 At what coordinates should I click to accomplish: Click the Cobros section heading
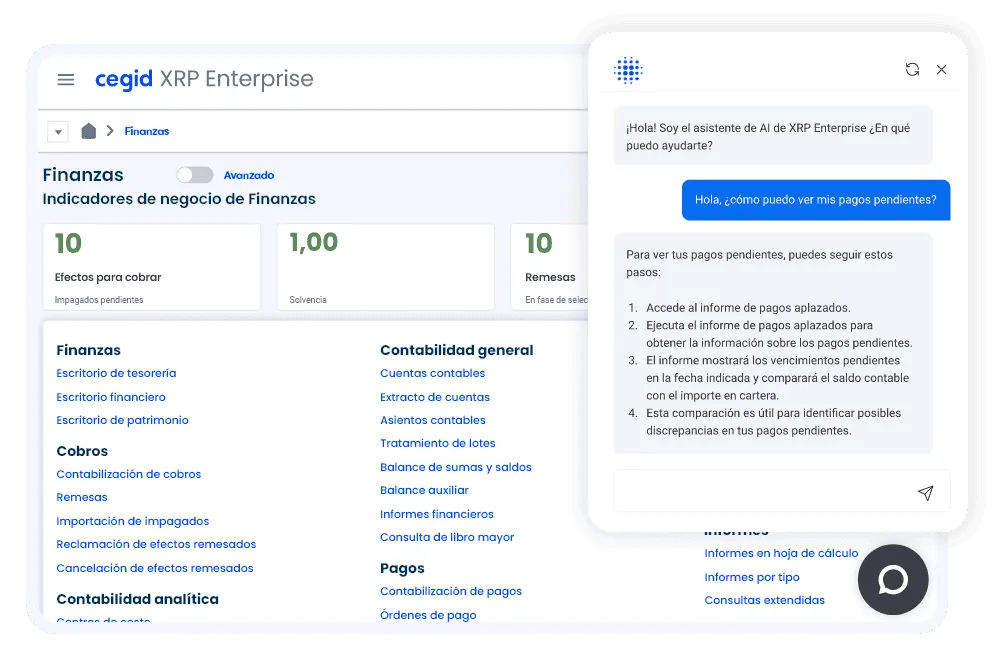82,451
